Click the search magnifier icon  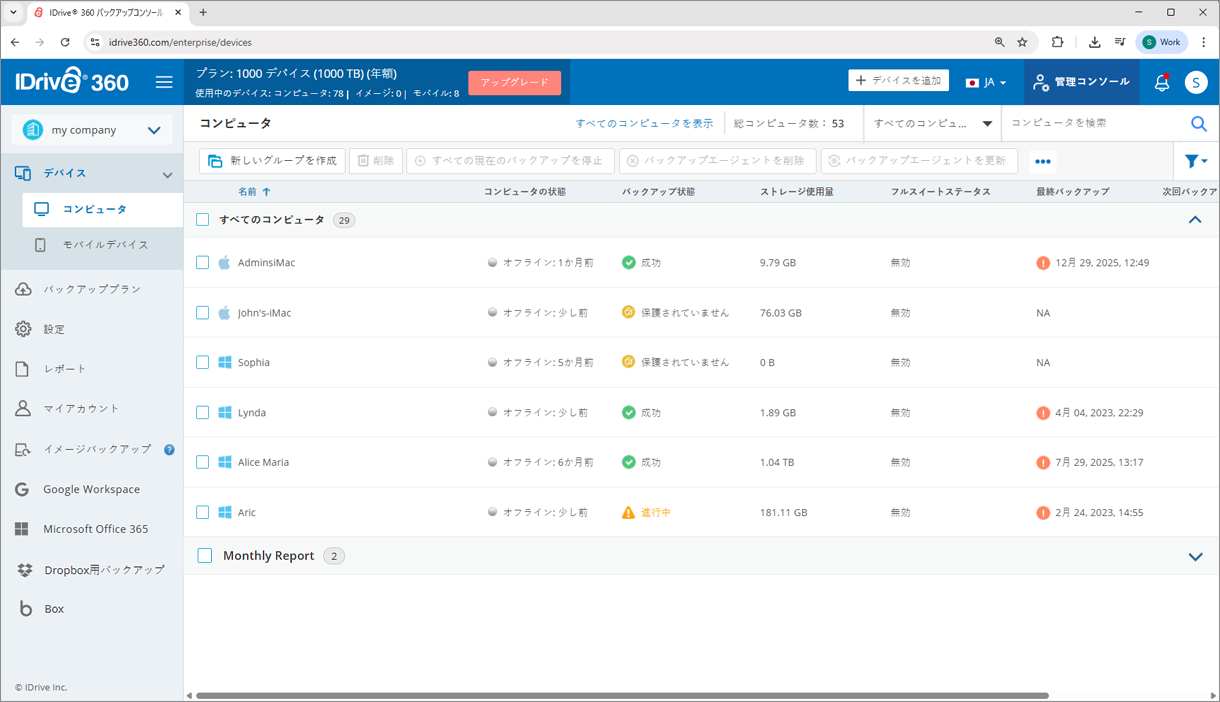coord(1198,124)
